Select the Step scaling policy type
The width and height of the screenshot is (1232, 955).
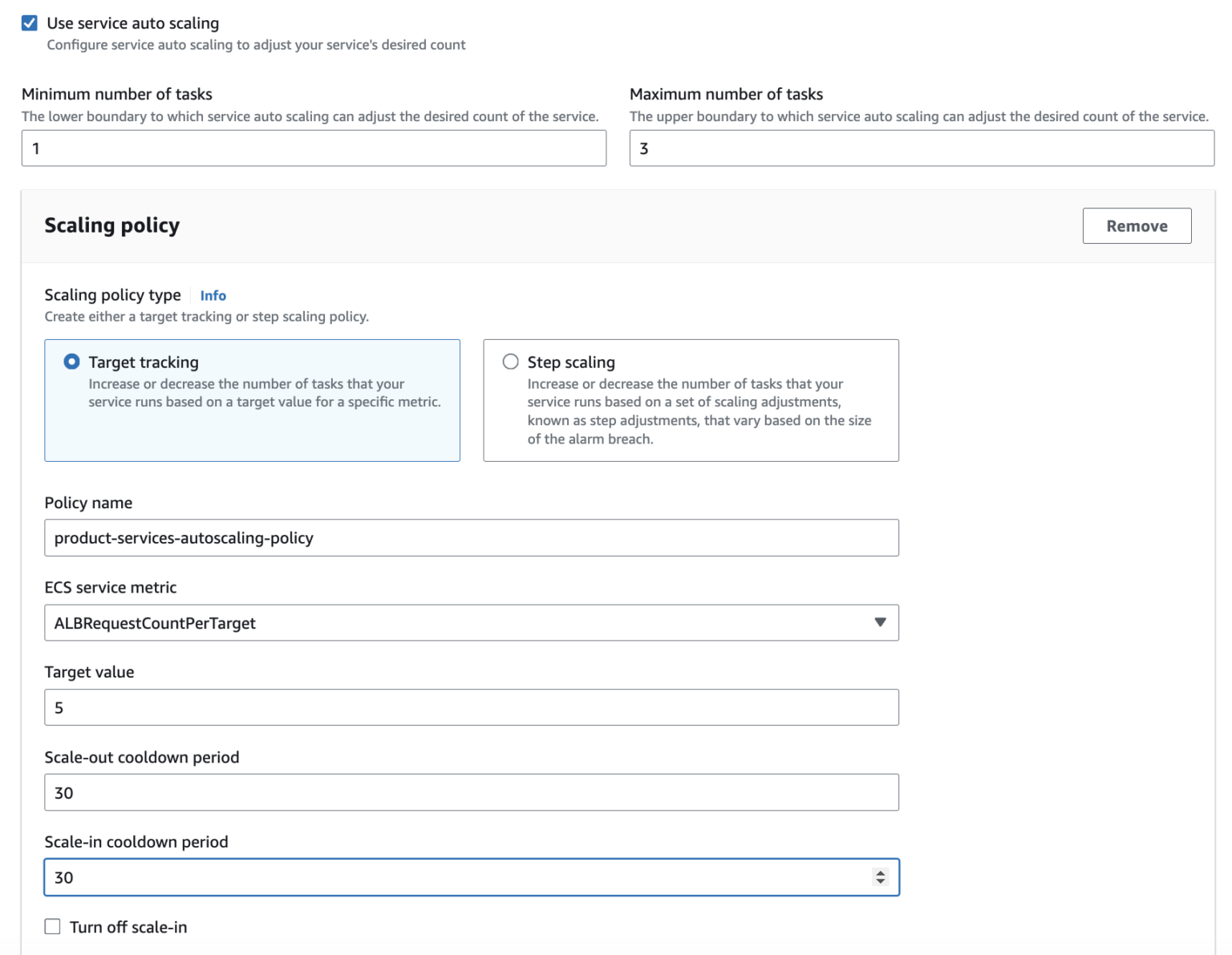[x=510, y=362]
